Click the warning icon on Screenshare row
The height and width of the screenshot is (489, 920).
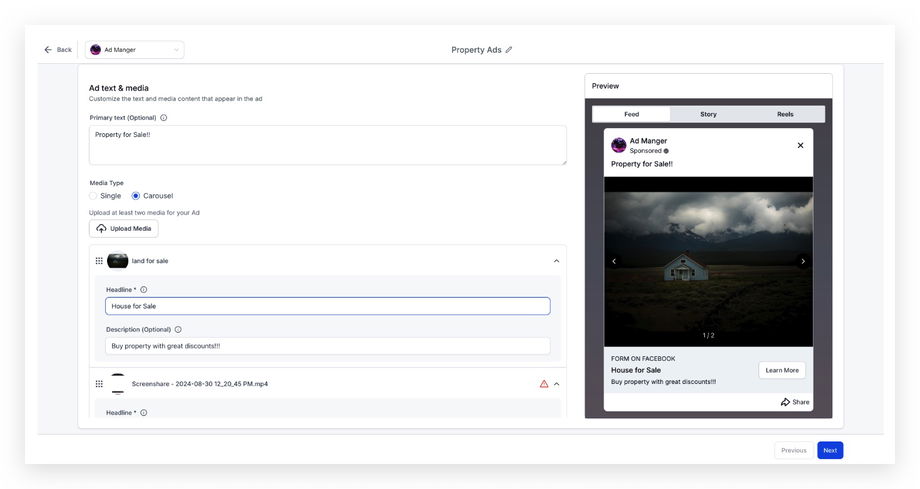(544, 384)
